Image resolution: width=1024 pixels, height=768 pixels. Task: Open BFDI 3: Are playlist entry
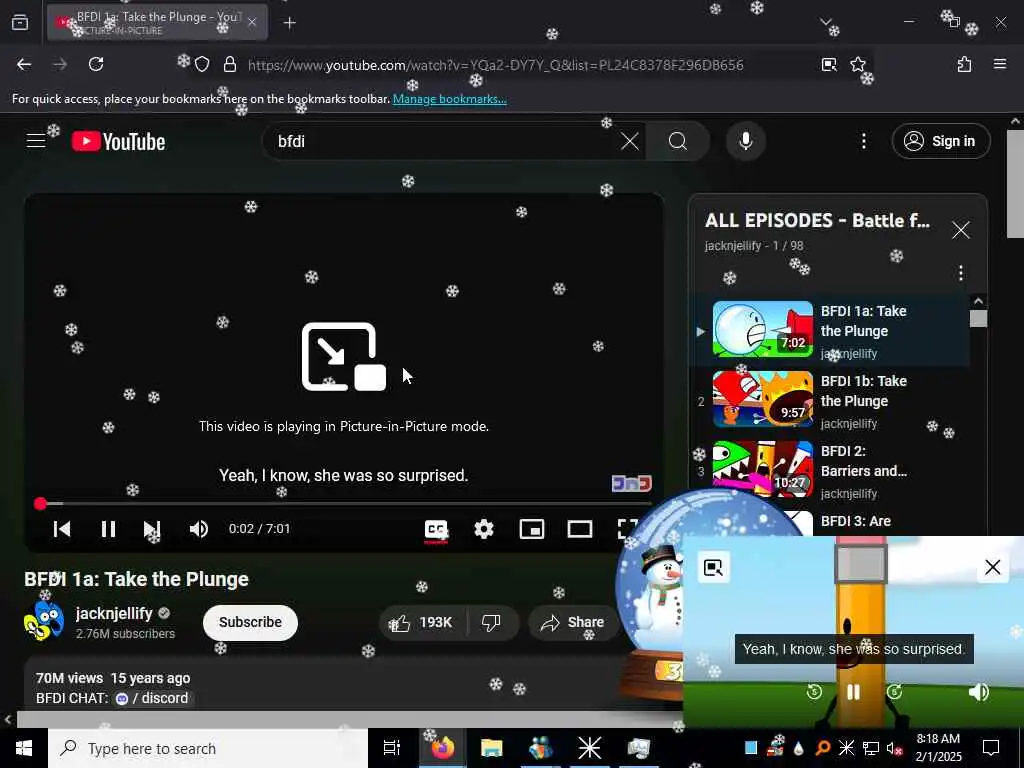click(x=856, y=521)
